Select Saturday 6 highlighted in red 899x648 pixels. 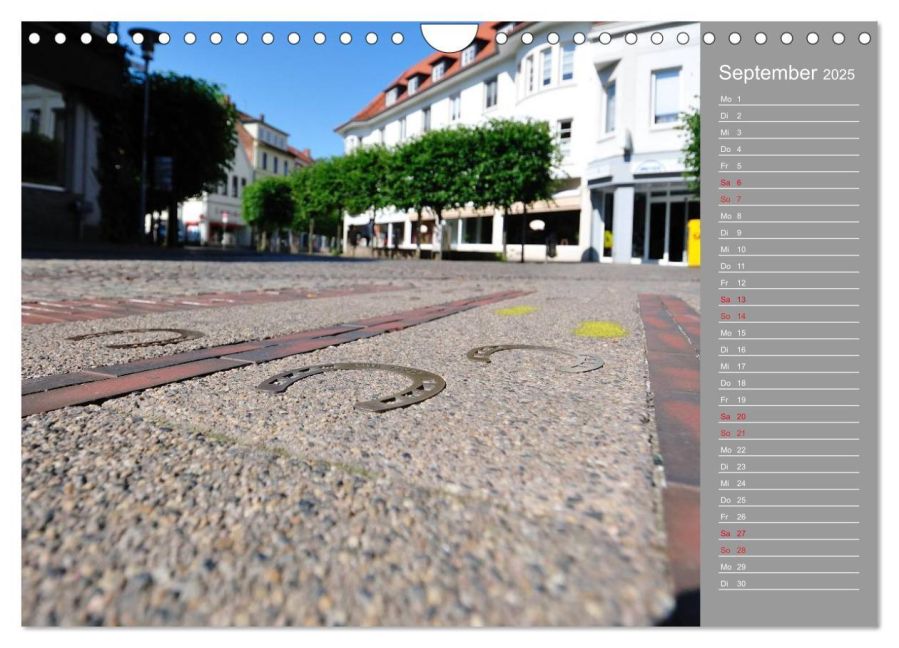732,183
